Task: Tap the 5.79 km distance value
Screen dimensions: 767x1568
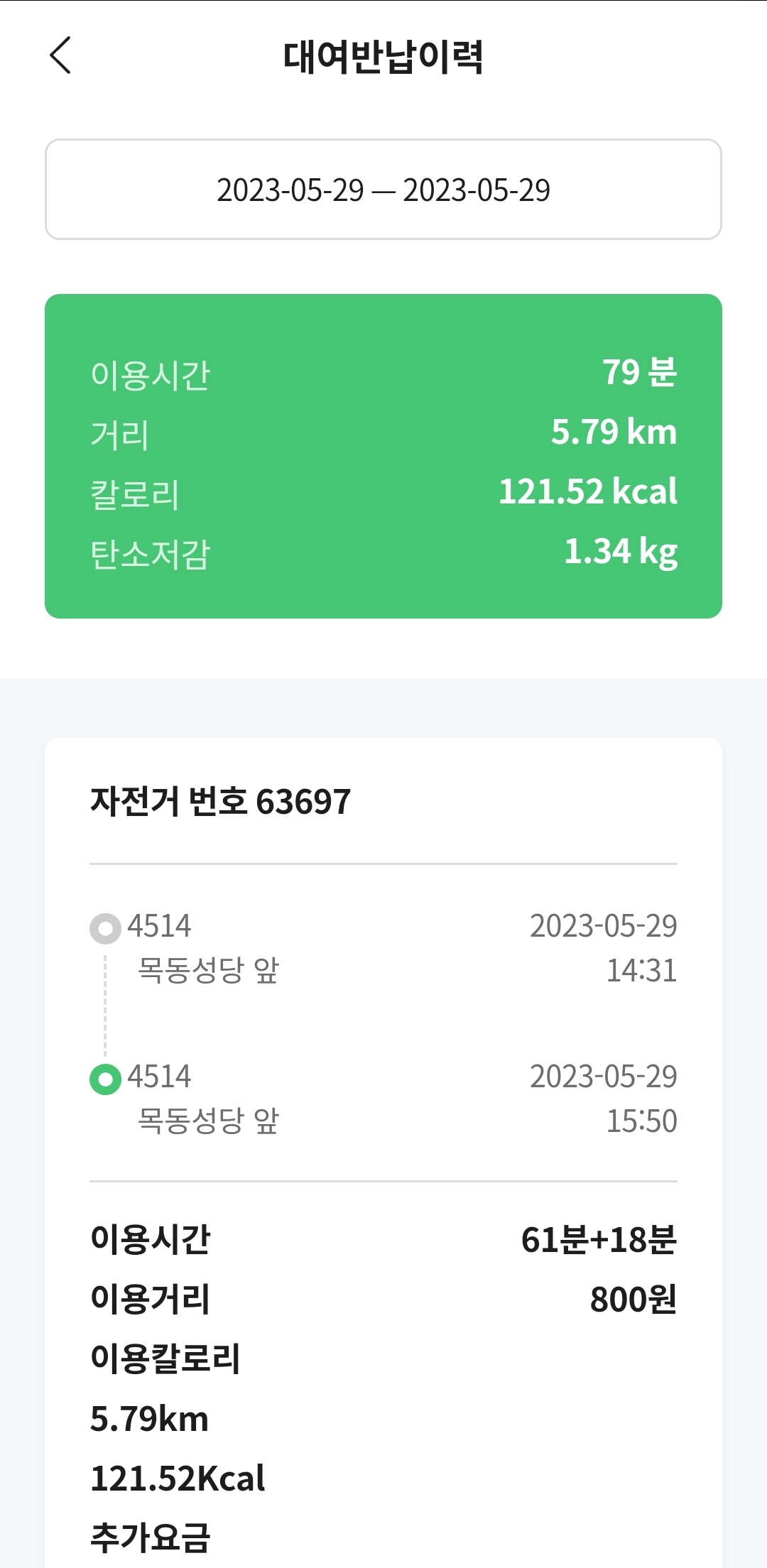Action: [614, 432]
